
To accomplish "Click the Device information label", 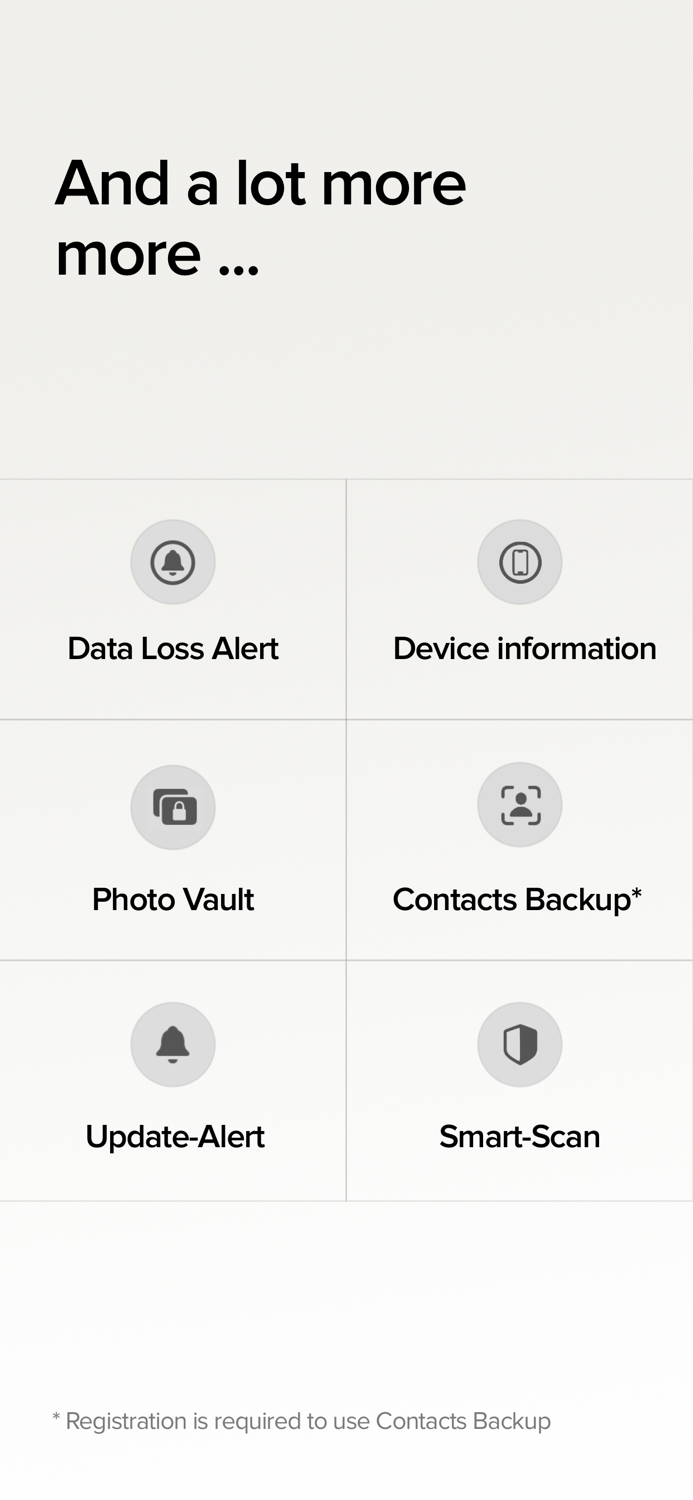I will (524, 648).
